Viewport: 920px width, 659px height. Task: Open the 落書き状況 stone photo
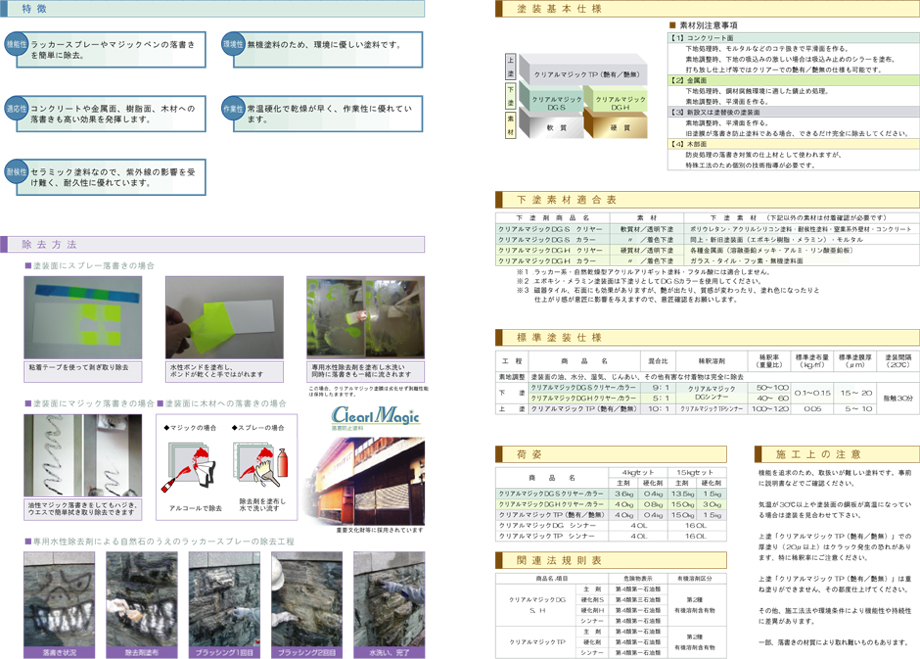[59, 600]
